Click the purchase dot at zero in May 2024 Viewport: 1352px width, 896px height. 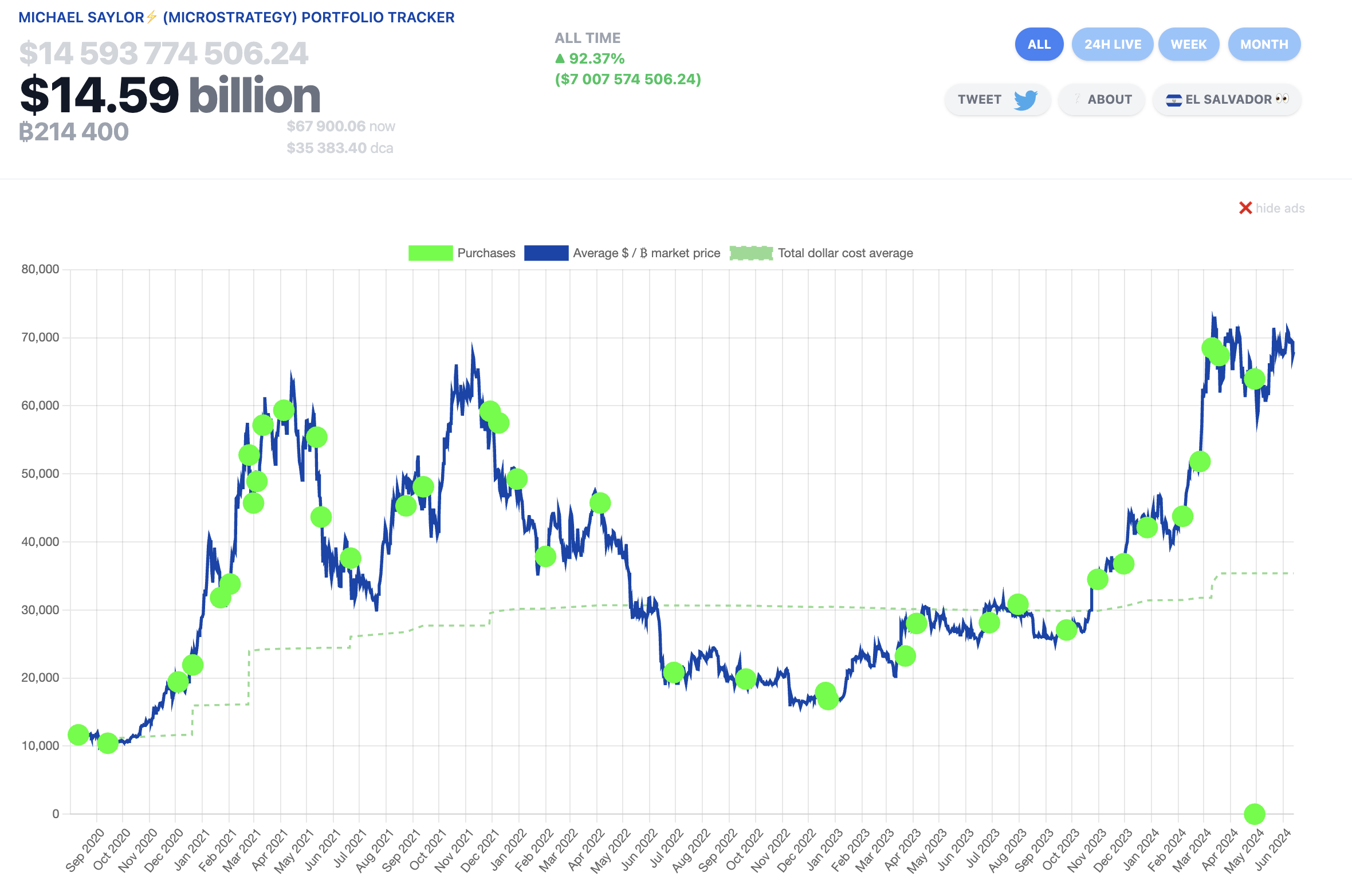(x=1254, y=814)
